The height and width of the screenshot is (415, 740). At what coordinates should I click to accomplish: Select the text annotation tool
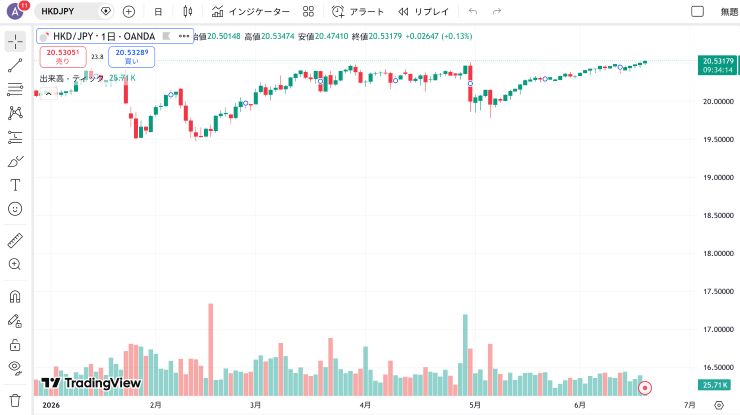15,185
